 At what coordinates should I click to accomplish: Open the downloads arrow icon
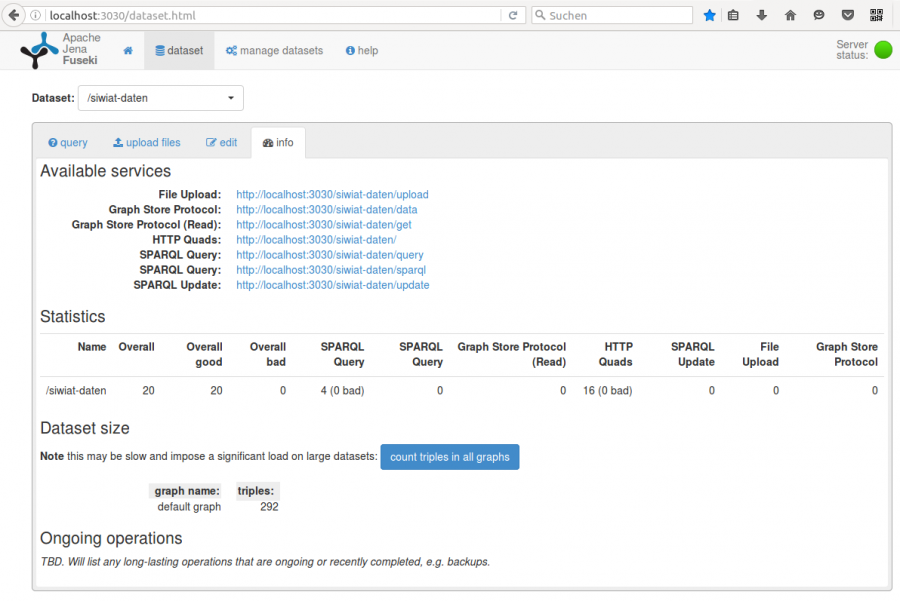762,15
